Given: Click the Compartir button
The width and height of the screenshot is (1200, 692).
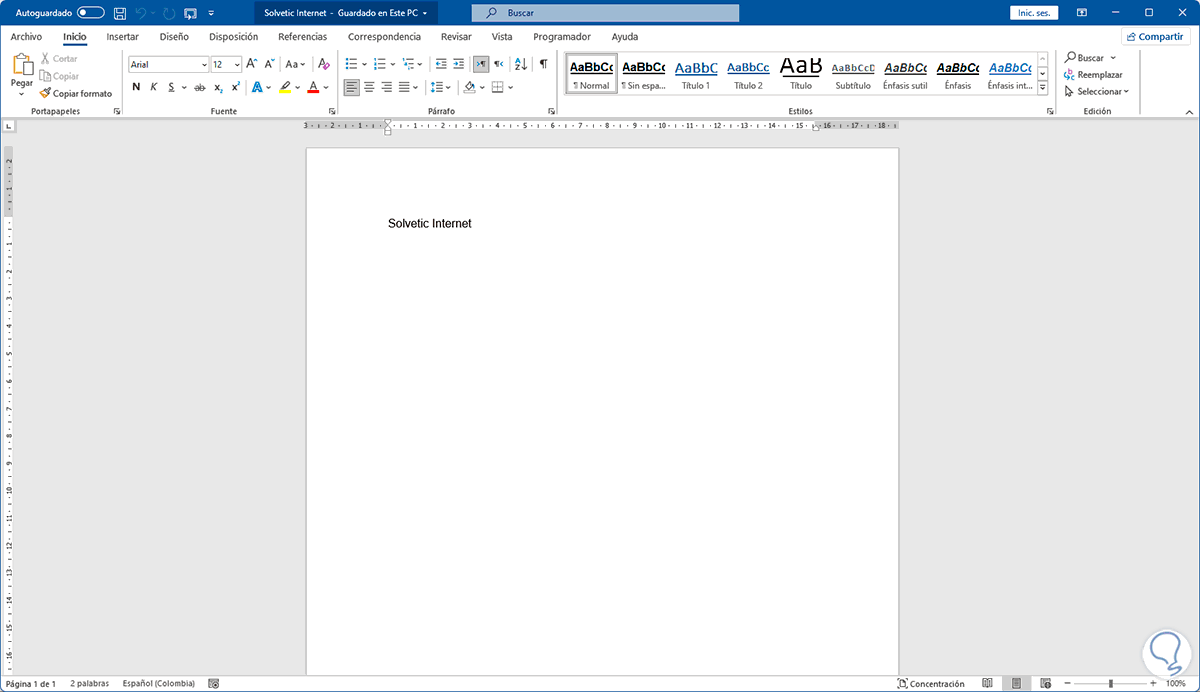Looking at the screenshot, I should coord(1155,36).
